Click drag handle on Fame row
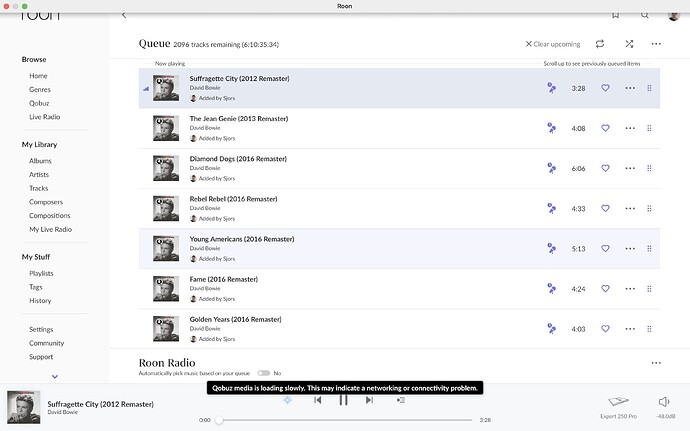 pyautogui.click(x=649, y=289)
